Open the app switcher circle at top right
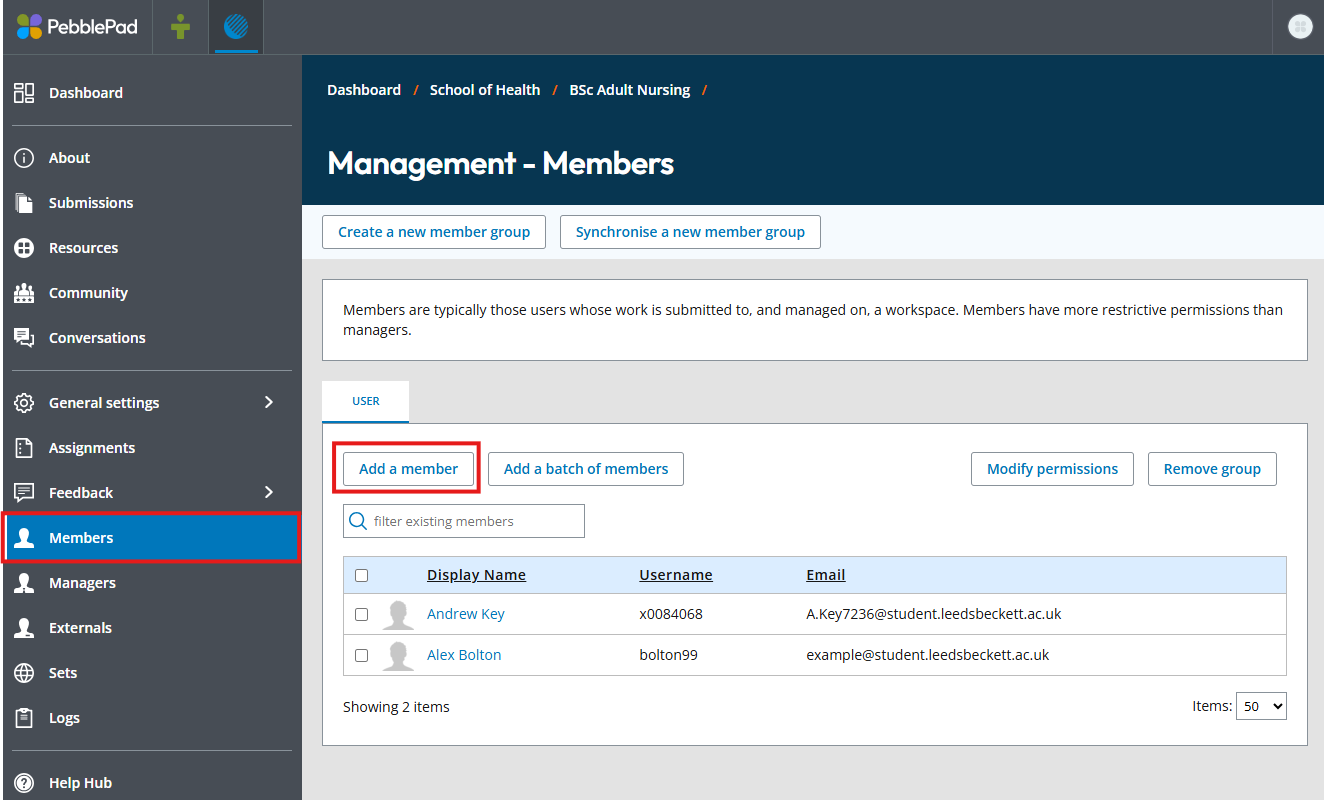Viewport: 1324px width, 800px height. tap(1300, 26)
